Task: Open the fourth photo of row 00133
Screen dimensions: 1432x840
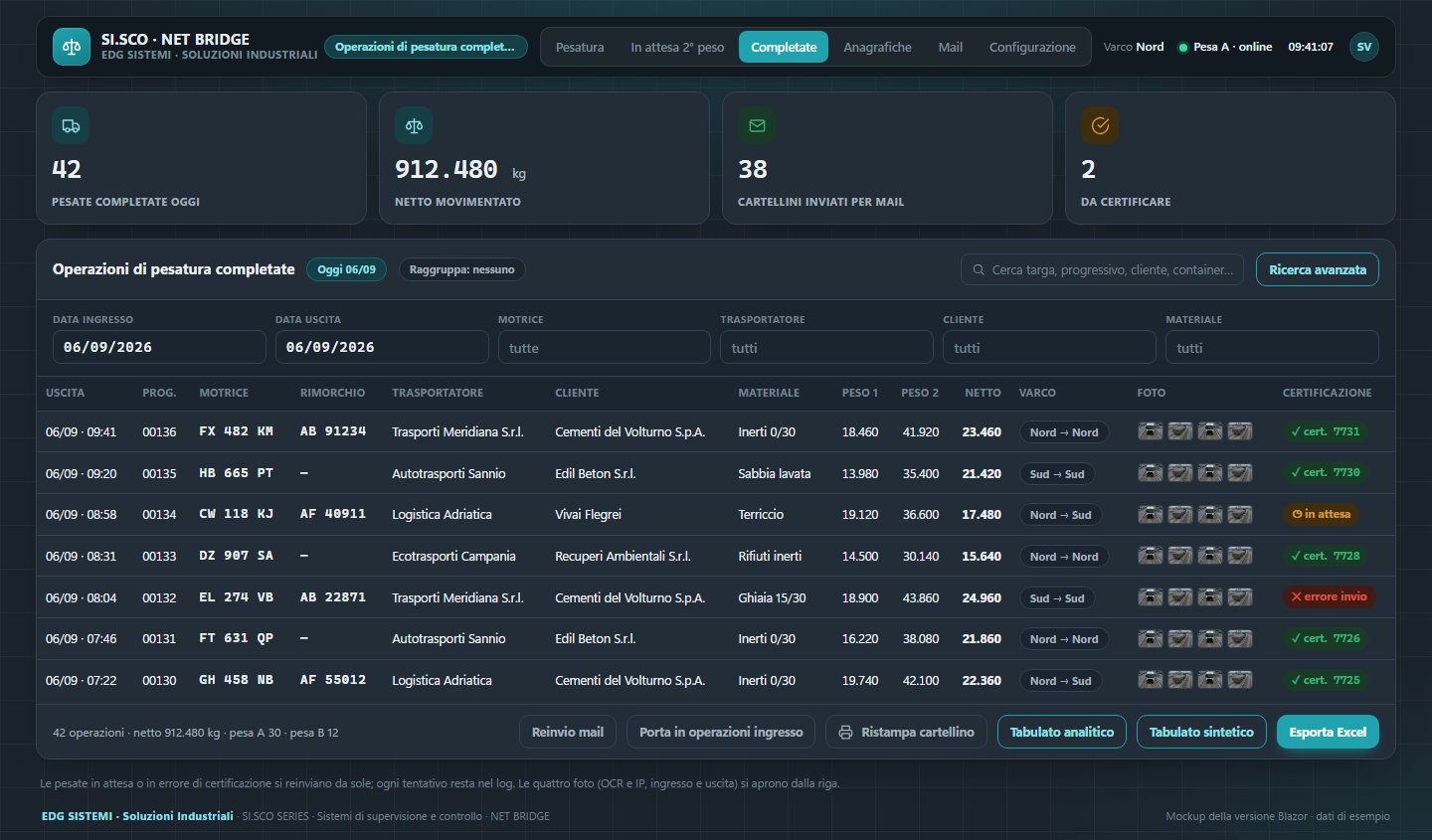Action: [x=1240, y=556]
